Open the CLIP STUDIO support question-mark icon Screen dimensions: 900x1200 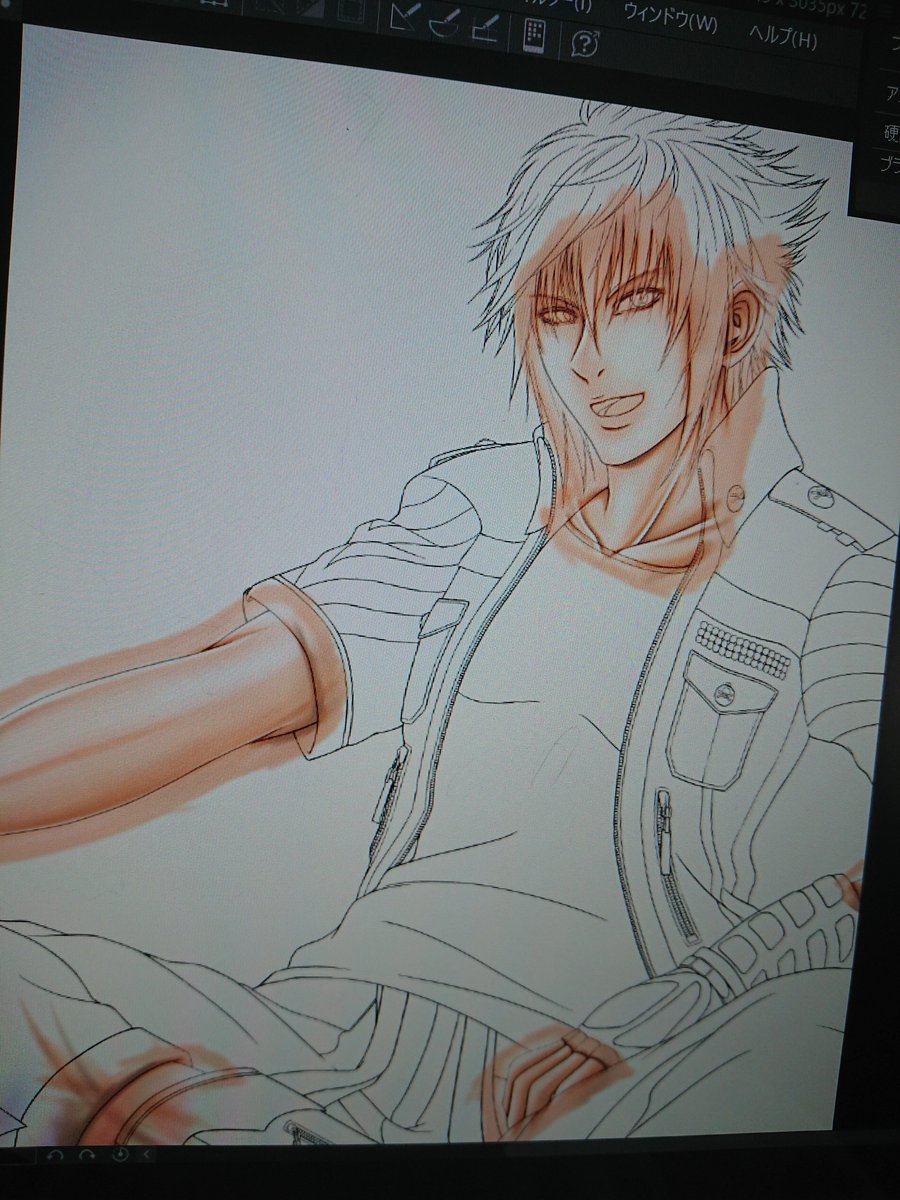click(x=584, y=42)
